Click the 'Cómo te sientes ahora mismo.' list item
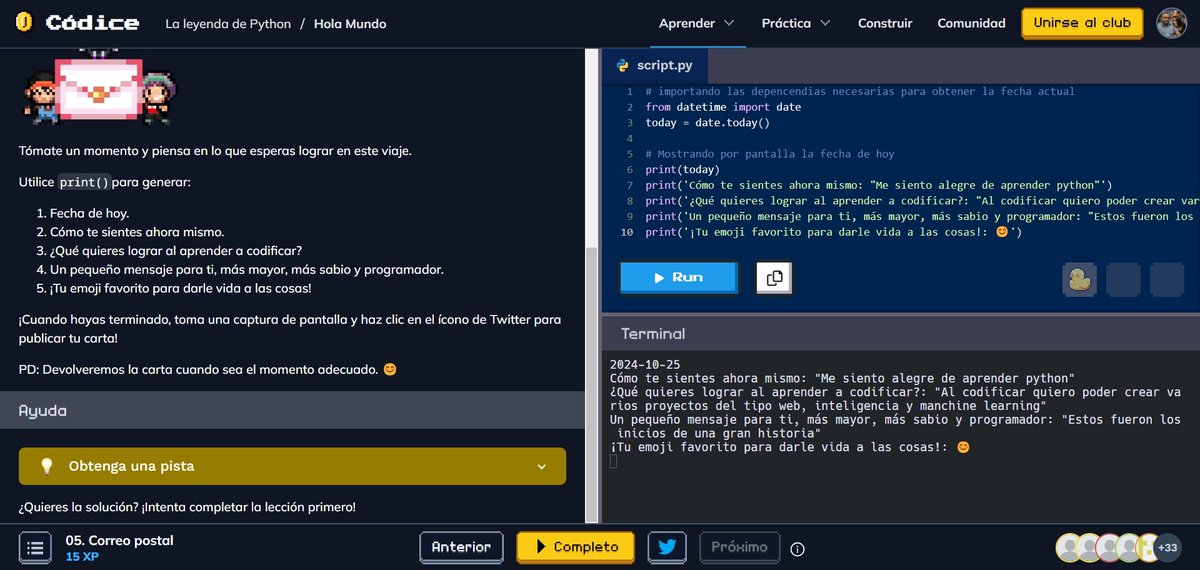1200x570 pixels. 137,232
